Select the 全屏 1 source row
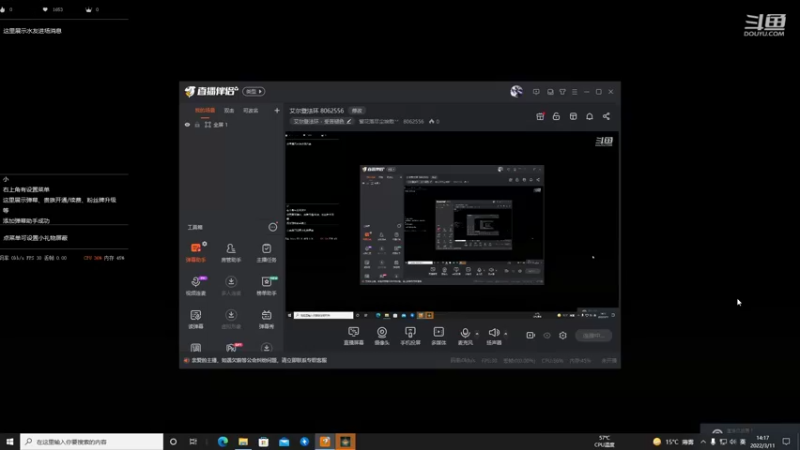 click(x=232, y=124)
